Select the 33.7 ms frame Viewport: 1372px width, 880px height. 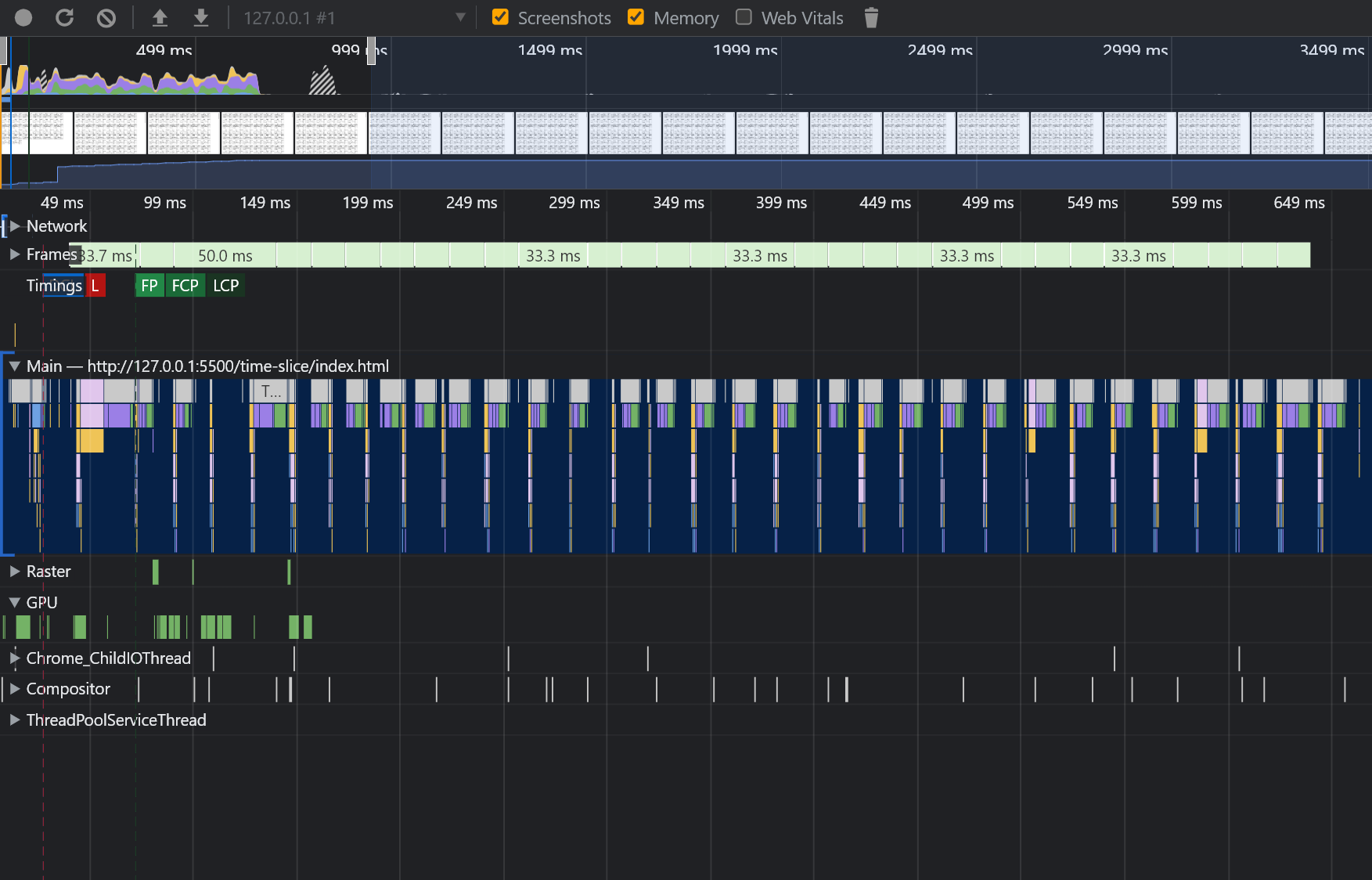106,256
